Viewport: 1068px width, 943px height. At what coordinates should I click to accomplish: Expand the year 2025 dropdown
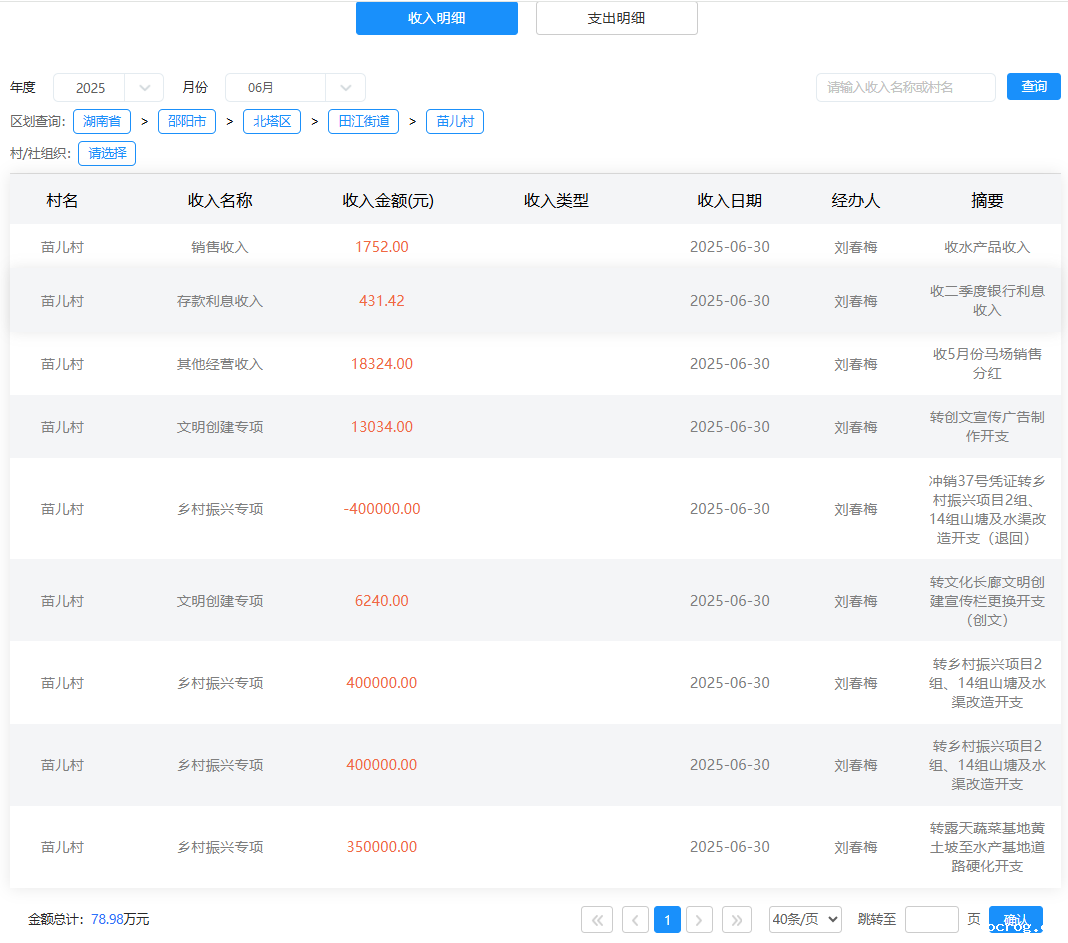[x=108, y=88]
